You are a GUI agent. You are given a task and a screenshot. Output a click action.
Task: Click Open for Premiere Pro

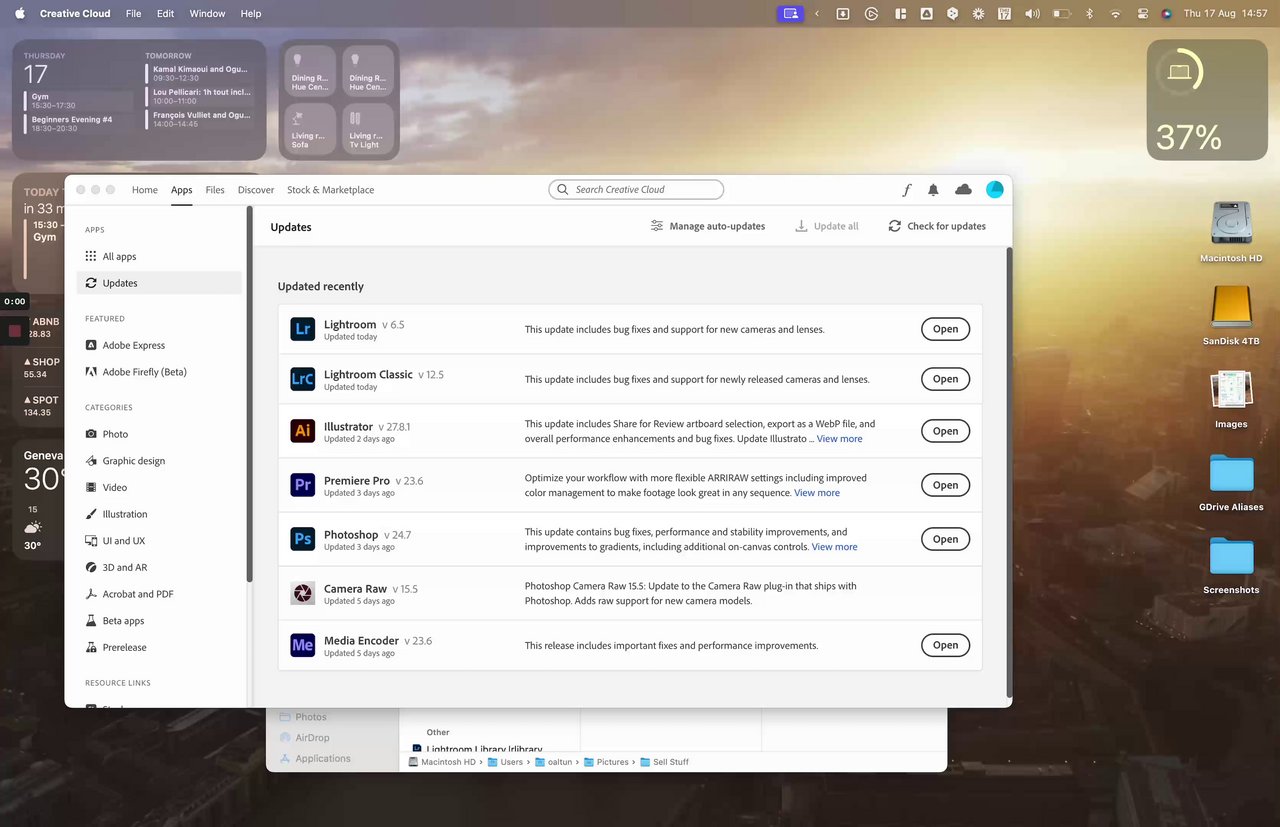[x=945, y=485]
